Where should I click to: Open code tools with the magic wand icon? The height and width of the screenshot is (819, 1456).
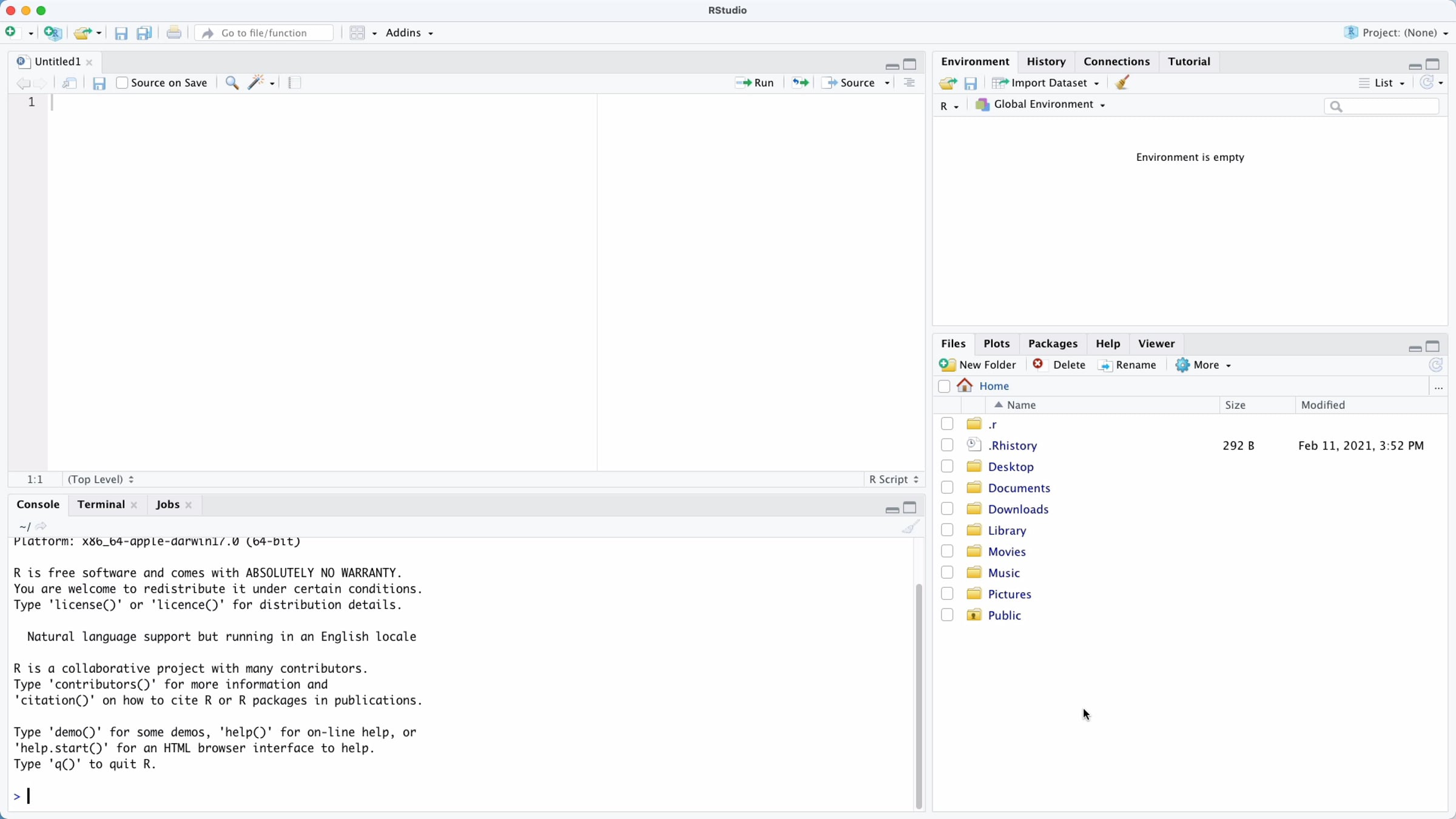(x=257, y=83)
